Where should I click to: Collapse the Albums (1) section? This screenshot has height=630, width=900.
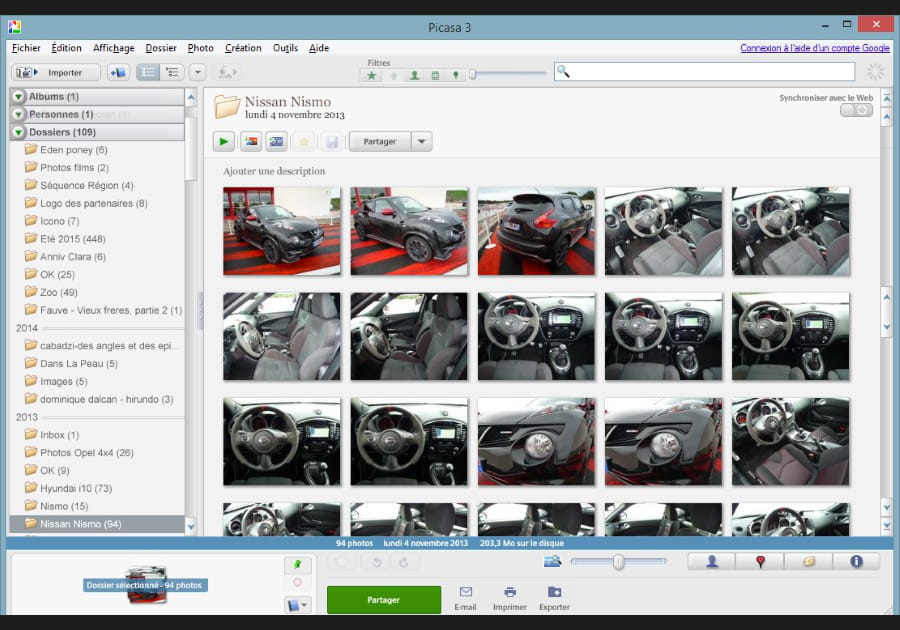pyautogui.click(x=18, y=96)
